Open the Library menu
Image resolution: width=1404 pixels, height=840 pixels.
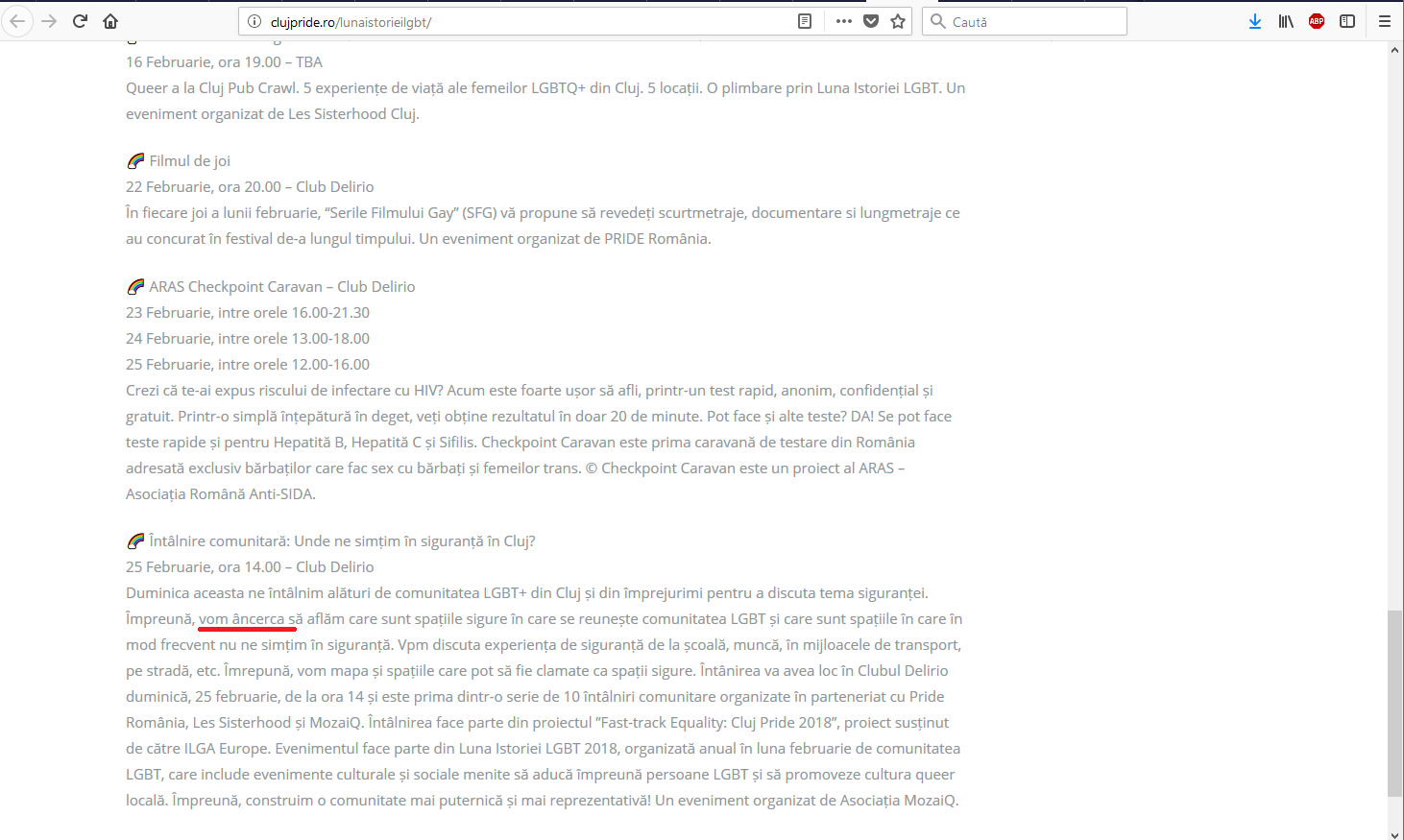point(1286,21)
